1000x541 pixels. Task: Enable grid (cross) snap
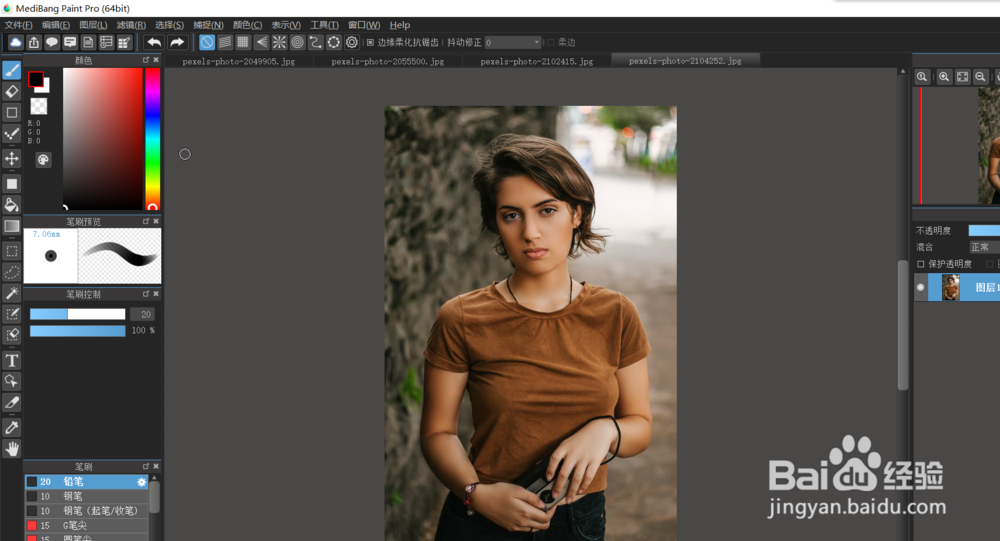pyautogui.click(x=243, y=42)
